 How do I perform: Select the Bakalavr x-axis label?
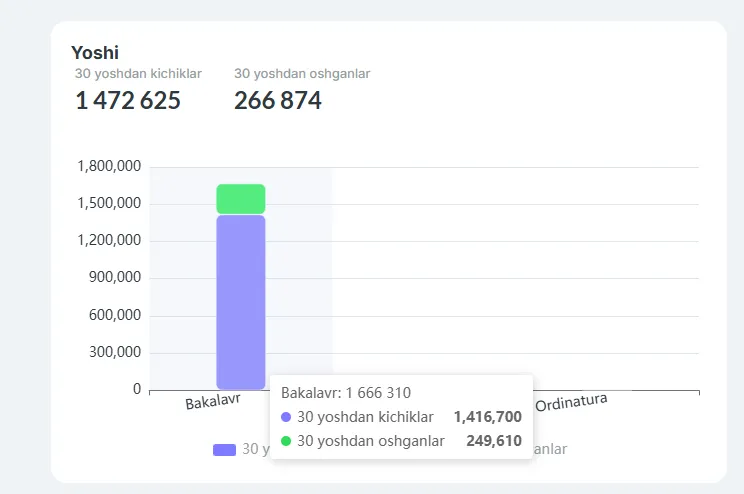tap(212, 401)
